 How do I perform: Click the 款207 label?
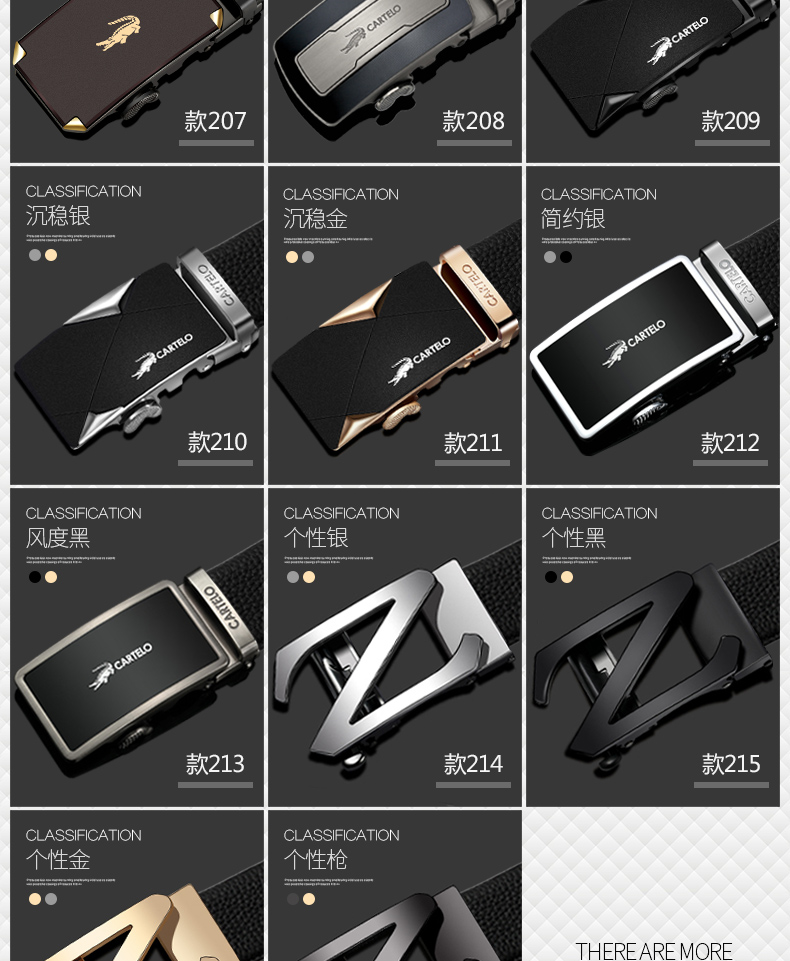(215, 121)
